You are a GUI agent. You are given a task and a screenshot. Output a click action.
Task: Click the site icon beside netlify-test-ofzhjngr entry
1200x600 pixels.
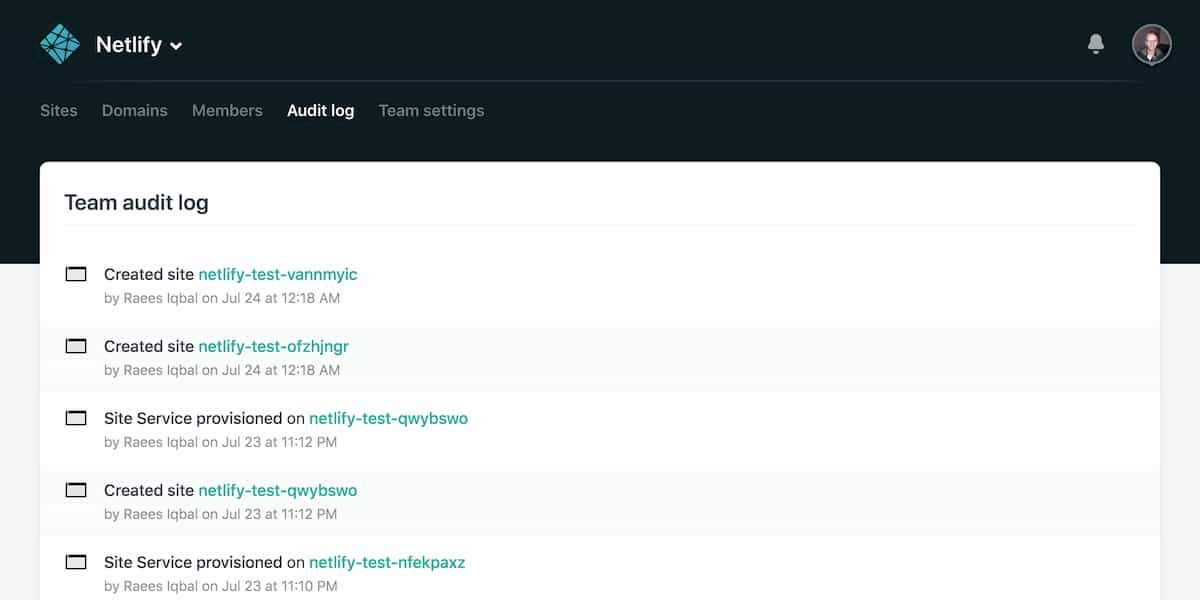pyautogui.click(x=76, y=346)
